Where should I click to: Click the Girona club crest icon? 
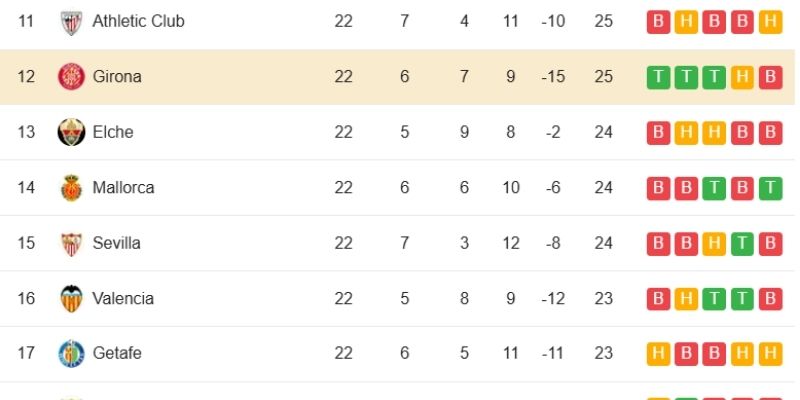click(70, 76)
